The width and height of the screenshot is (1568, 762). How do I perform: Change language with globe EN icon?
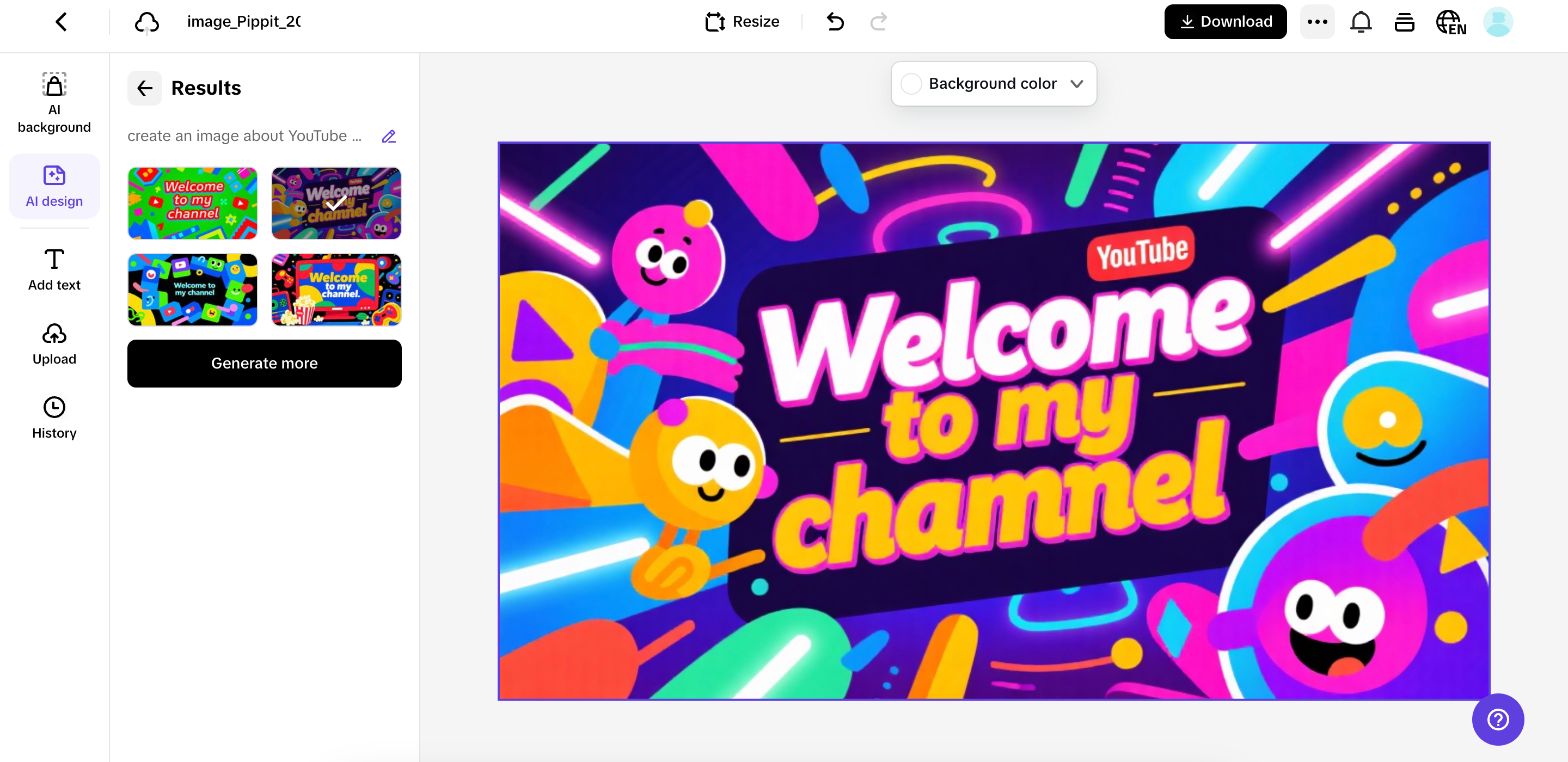pos(1450,22)
